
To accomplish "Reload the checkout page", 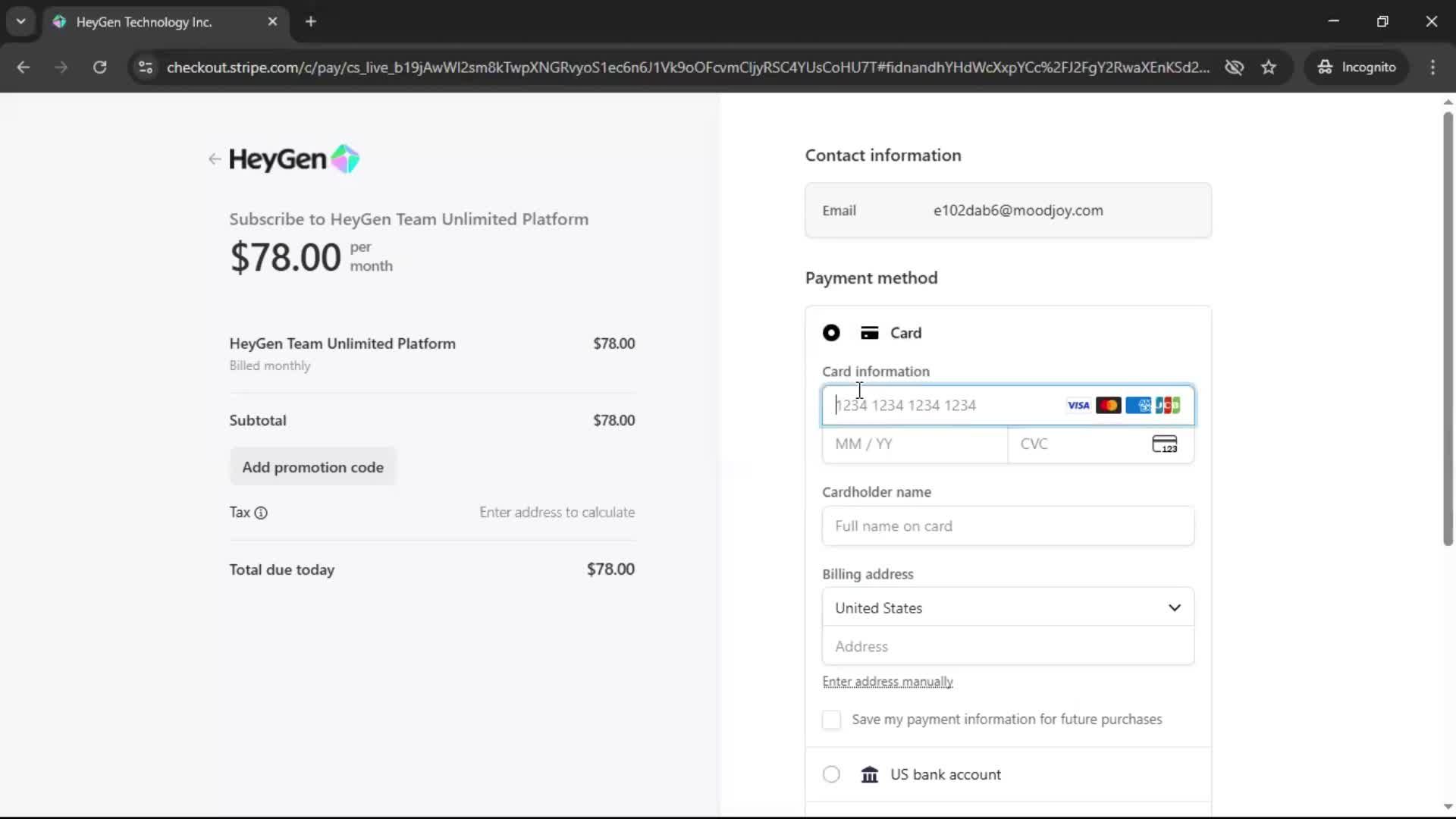I will point(99,67).
